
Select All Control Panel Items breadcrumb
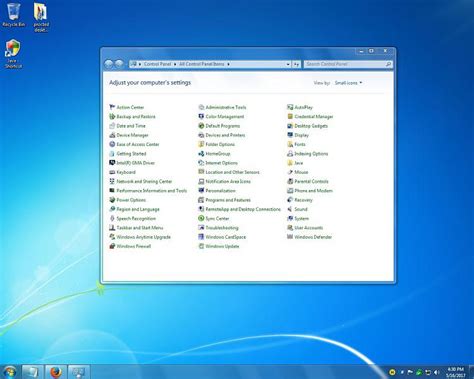(x=202, y=64)
